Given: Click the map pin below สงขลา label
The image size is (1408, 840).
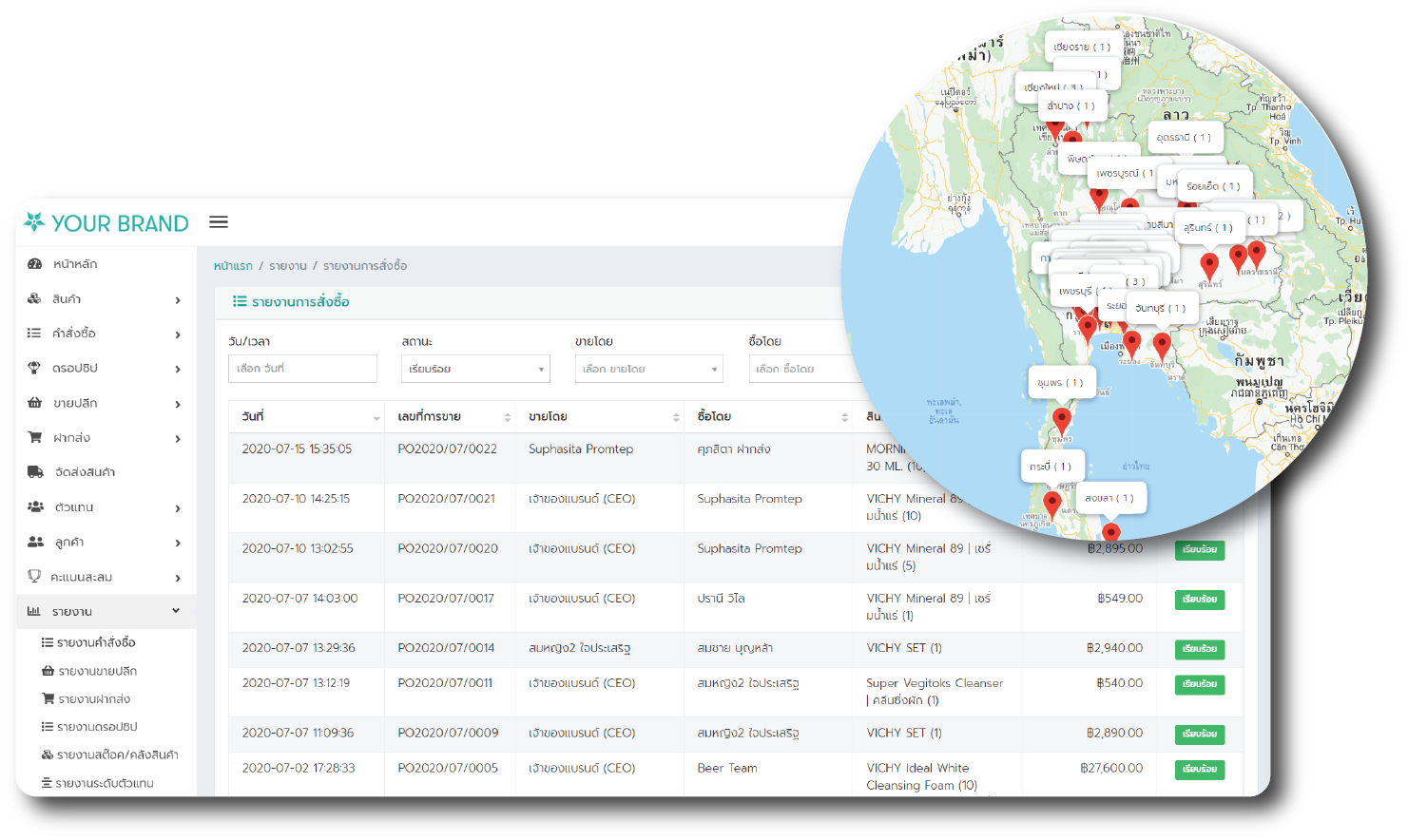Looking at the screenshot, I should pos(1110,532).
